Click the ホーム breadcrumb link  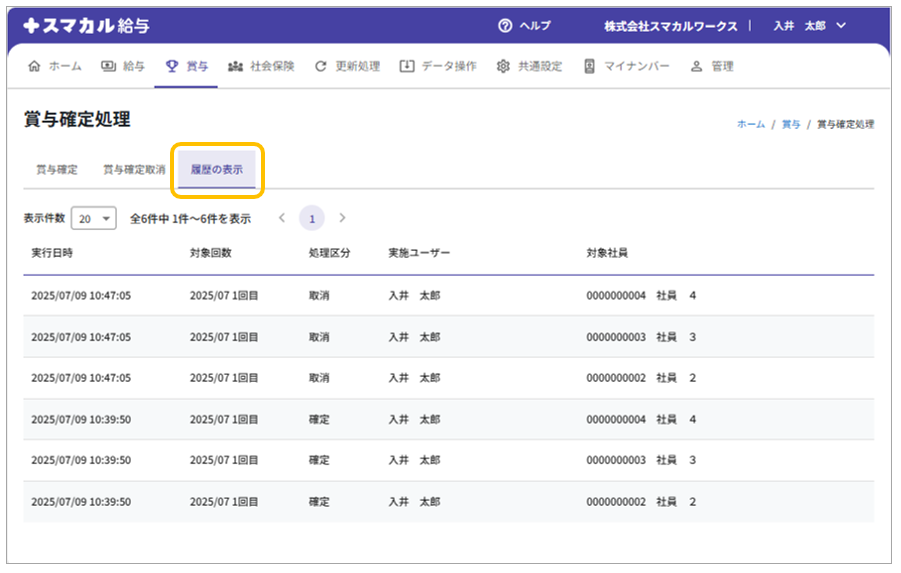(750, 125)
